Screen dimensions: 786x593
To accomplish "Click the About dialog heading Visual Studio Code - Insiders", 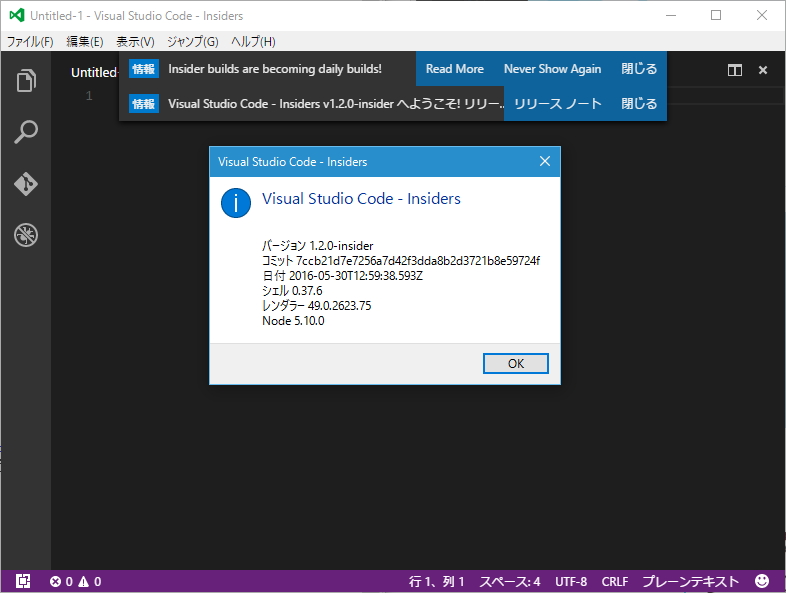I will tap(361, 199).
